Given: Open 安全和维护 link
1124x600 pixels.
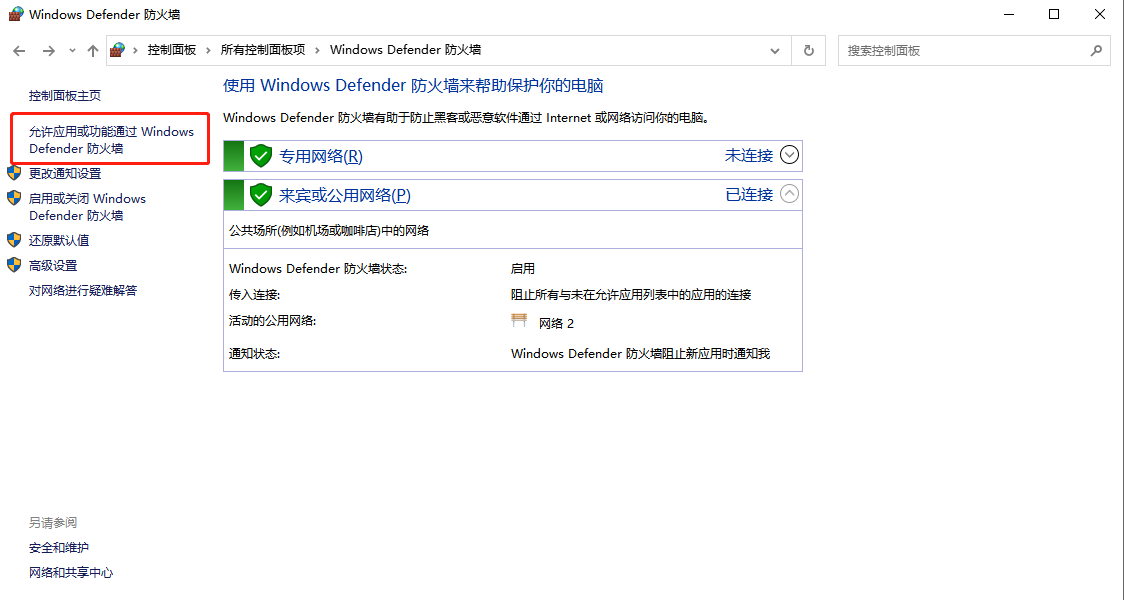Looking at the screenshot, I should coord(59,548).
